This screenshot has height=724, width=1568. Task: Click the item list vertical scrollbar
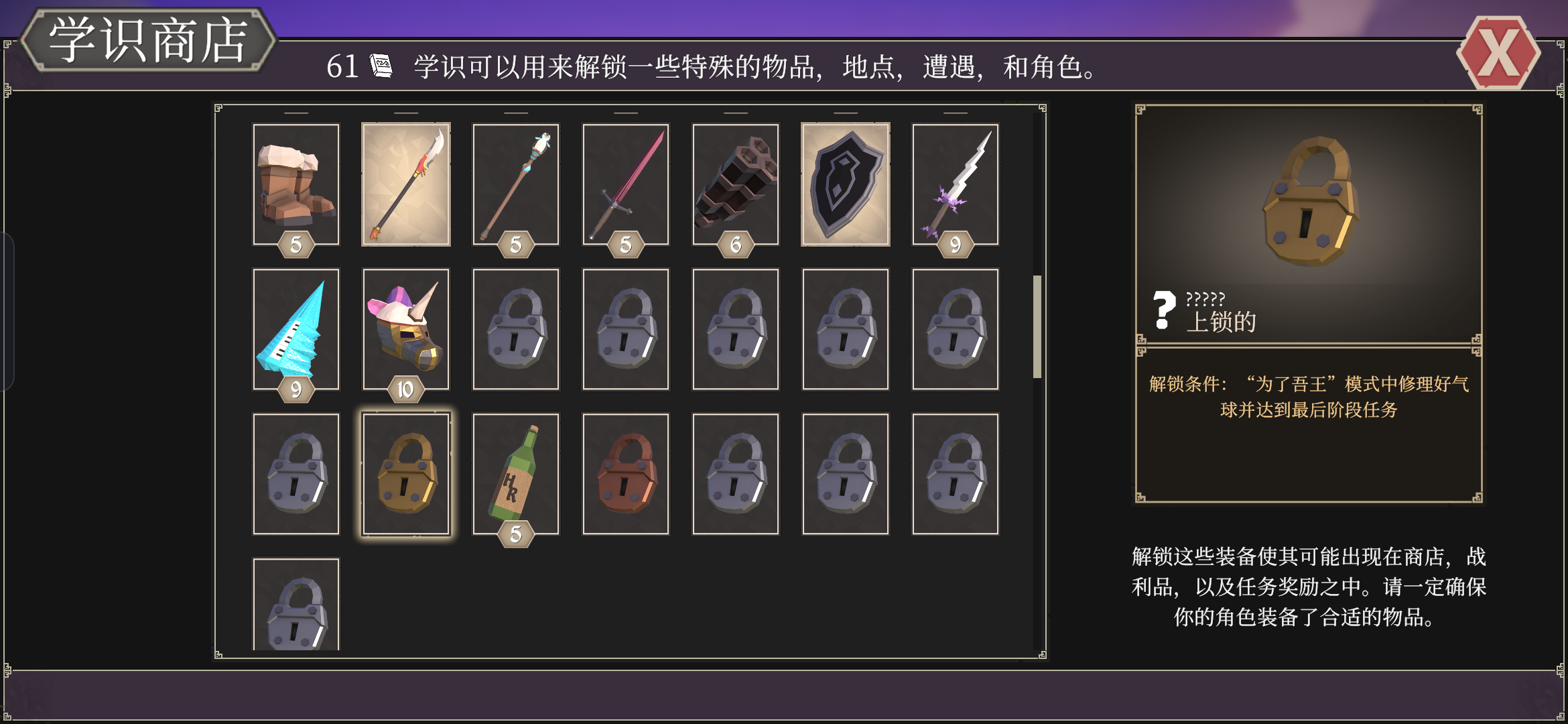click(x=1037, y=326)
